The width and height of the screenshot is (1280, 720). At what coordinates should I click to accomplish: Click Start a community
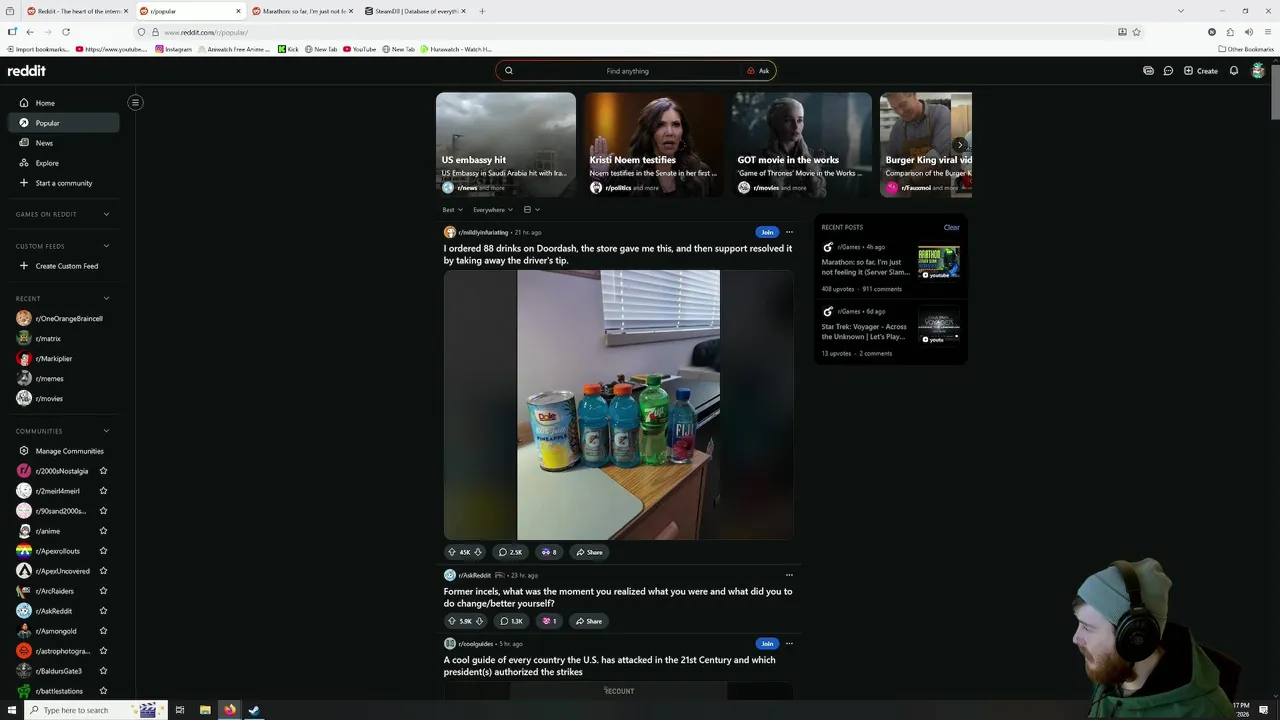tap(63, 183)
